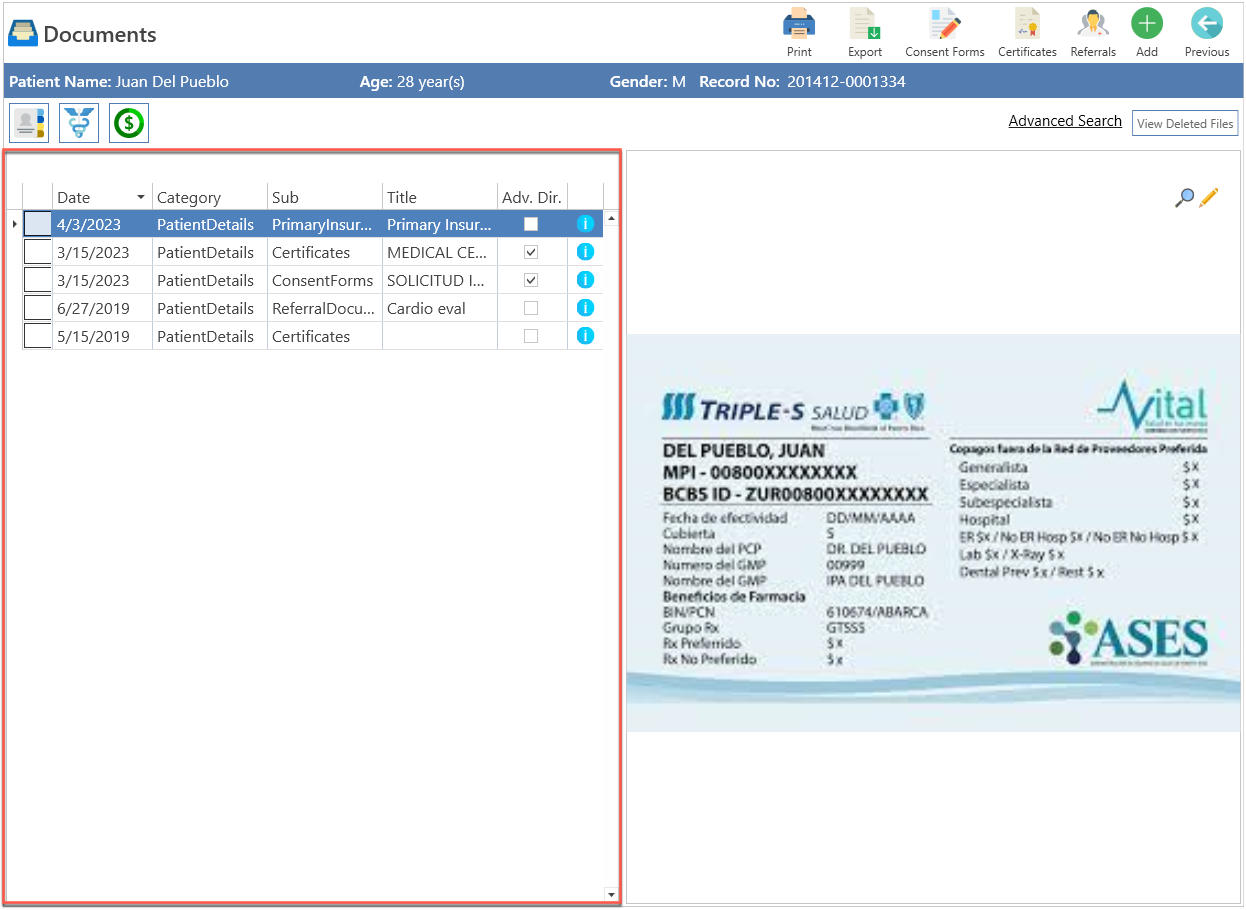
Task: Click the insurance card preview image
Action: pyautogui.click(x=933, y=532)
